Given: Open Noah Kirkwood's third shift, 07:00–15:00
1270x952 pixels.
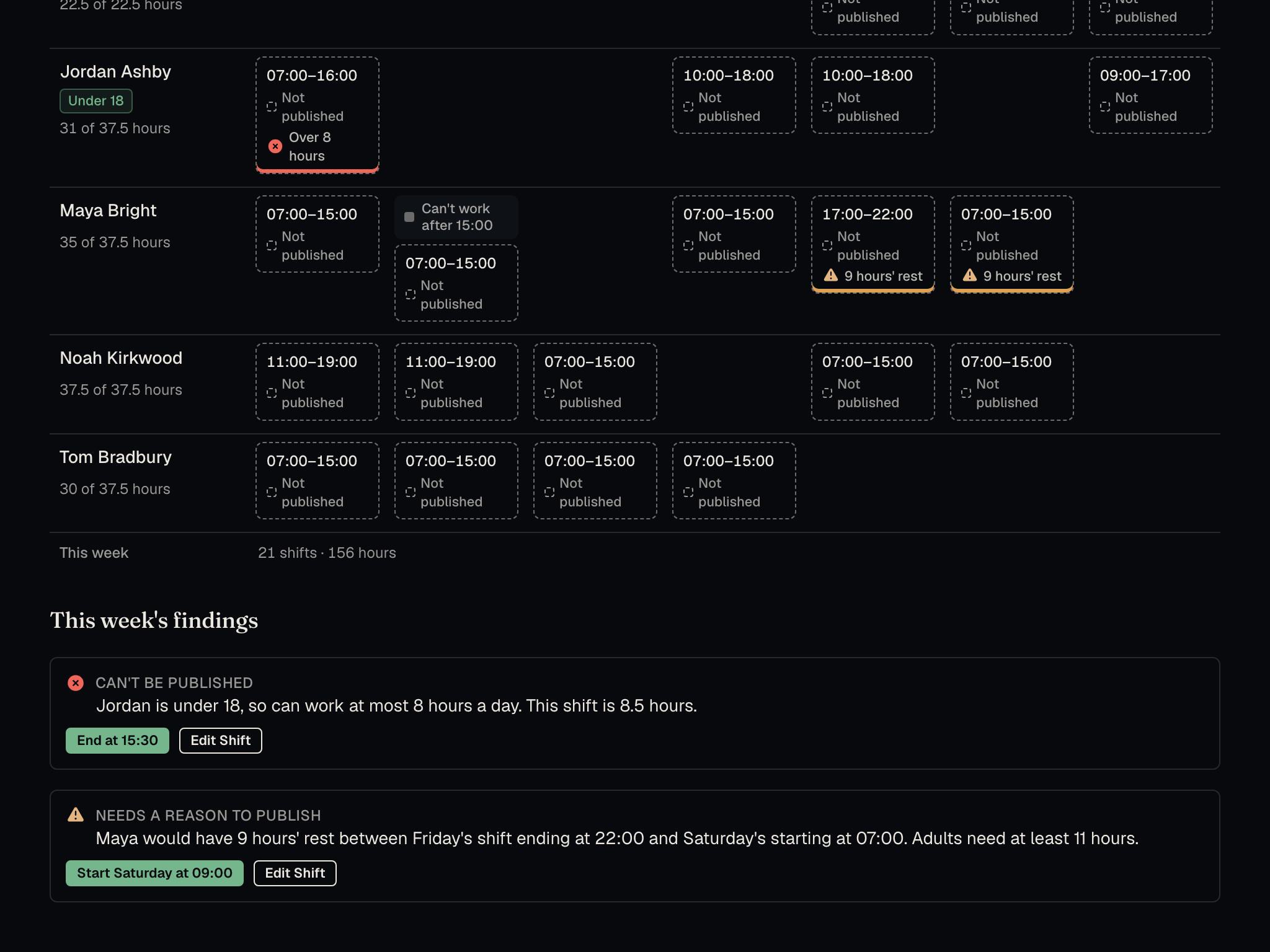Looking at the screenshot, I should (x=595, y=382).
